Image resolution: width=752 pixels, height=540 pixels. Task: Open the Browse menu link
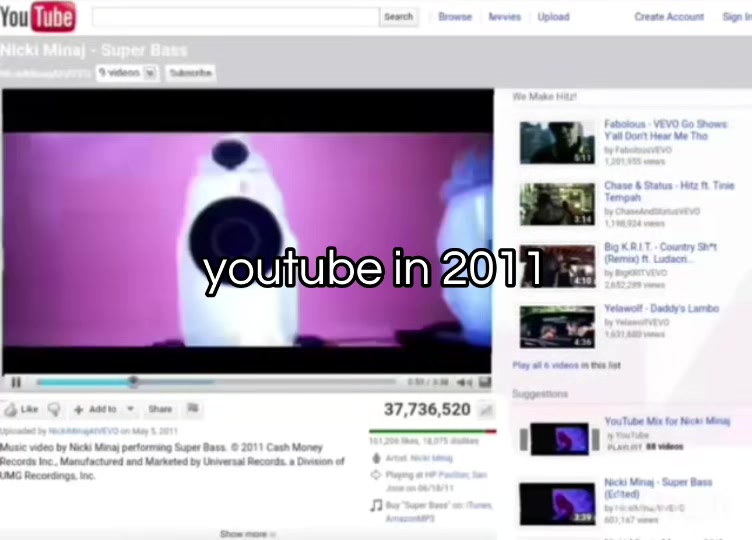pos(455,17)
